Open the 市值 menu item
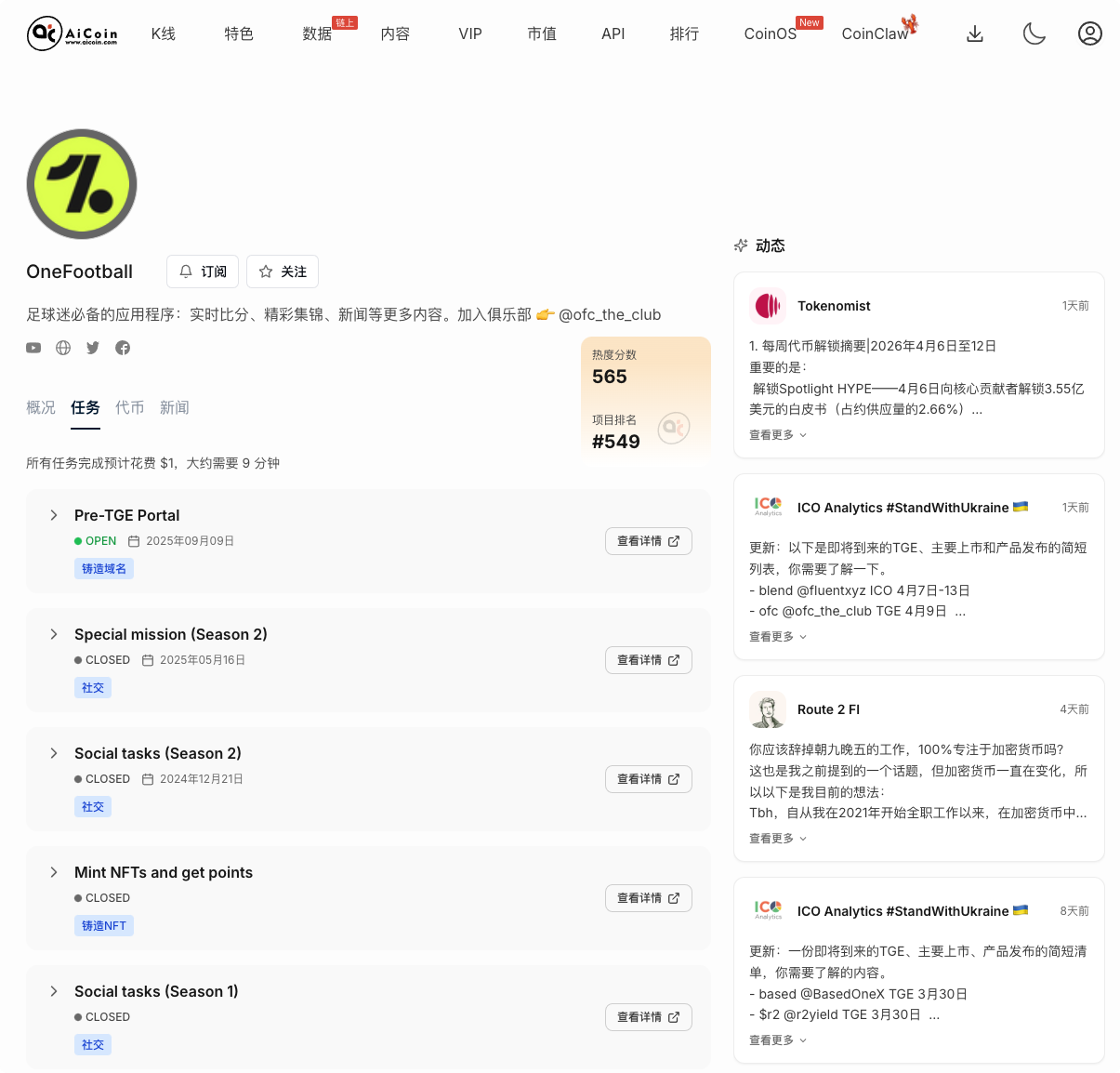Screen dimensions: 1120x1073 pyautogui.click(x=542, y=33)
